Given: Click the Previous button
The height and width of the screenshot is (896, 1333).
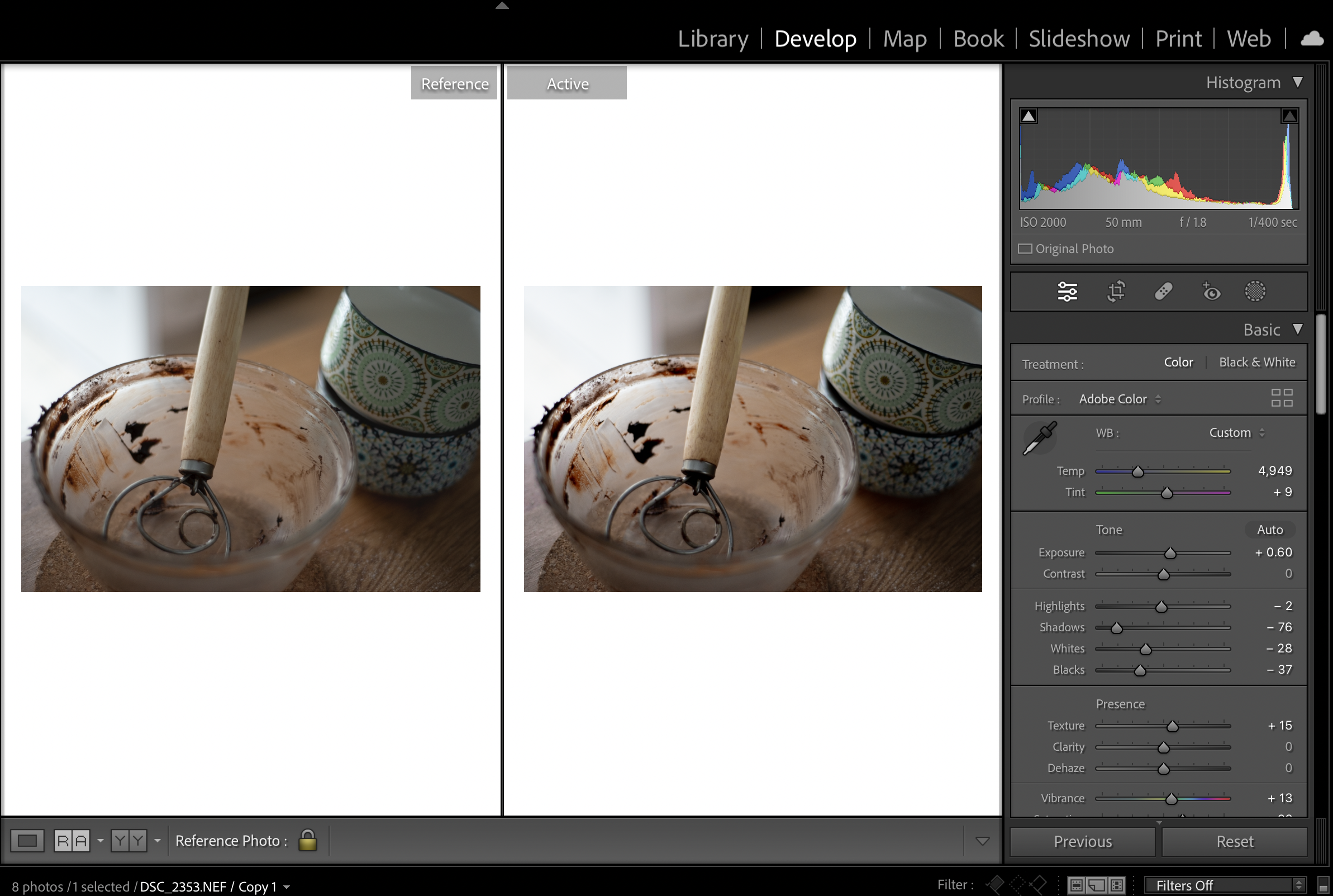Looking at the screenshot, I should click(x=1082, y=841).
